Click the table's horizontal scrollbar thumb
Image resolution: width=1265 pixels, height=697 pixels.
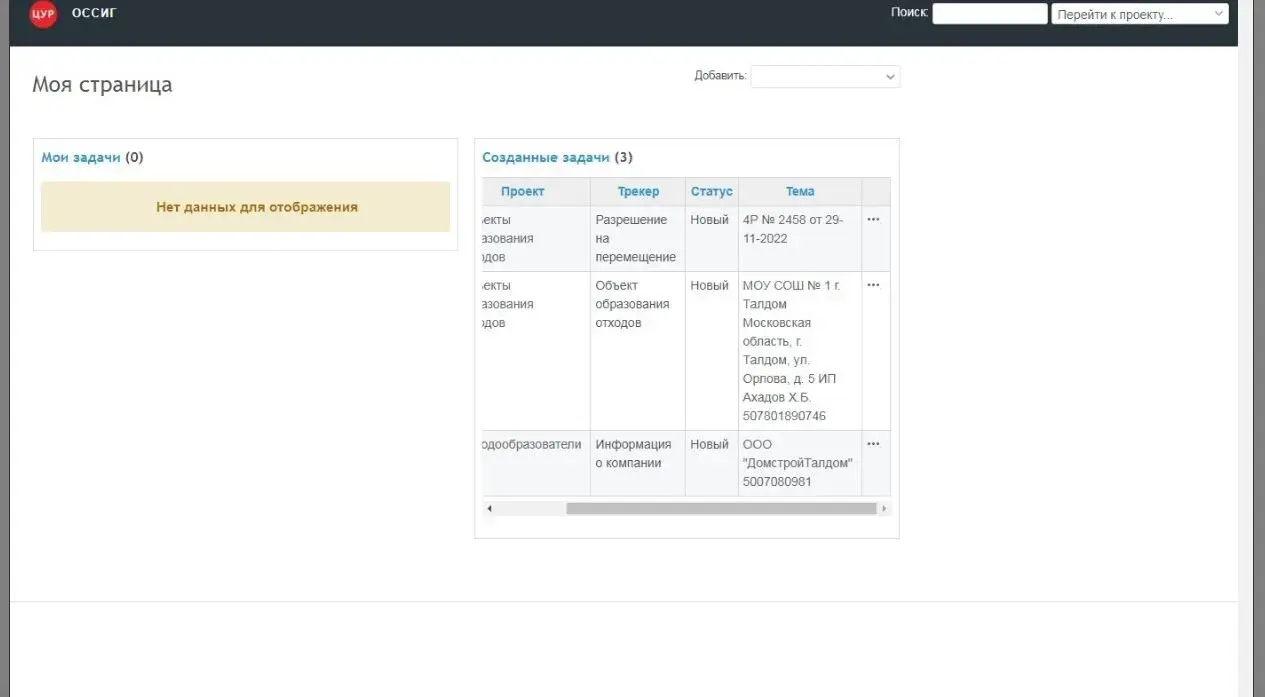[721, 508]
